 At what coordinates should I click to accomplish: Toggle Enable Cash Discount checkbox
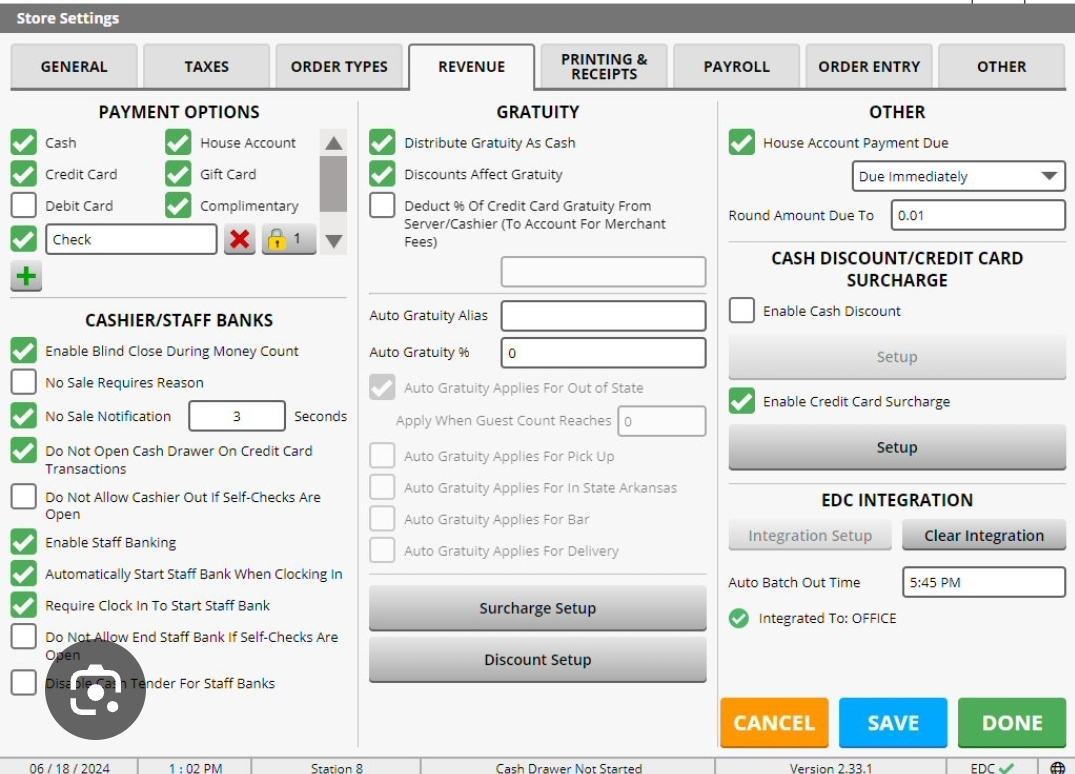pos(742,311)
